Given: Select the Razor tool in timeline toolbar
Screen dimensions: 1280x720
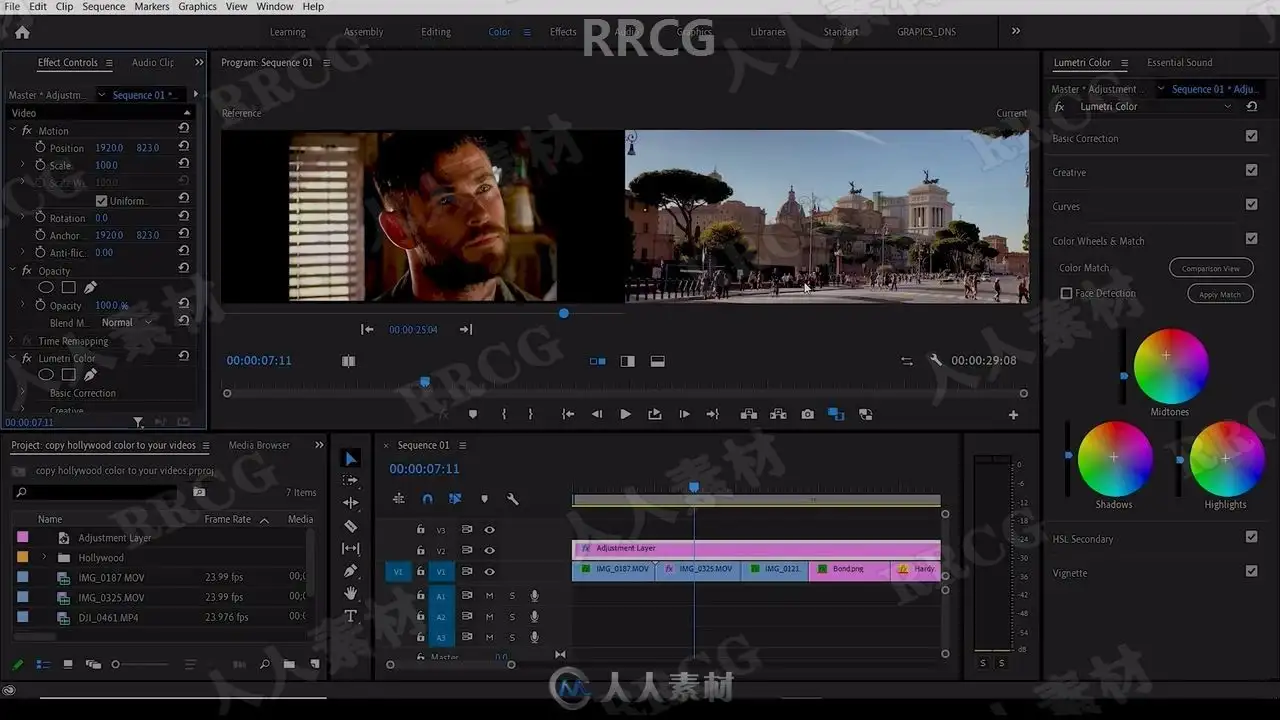Looking at the screenshot, I should [x=350, y=526].
